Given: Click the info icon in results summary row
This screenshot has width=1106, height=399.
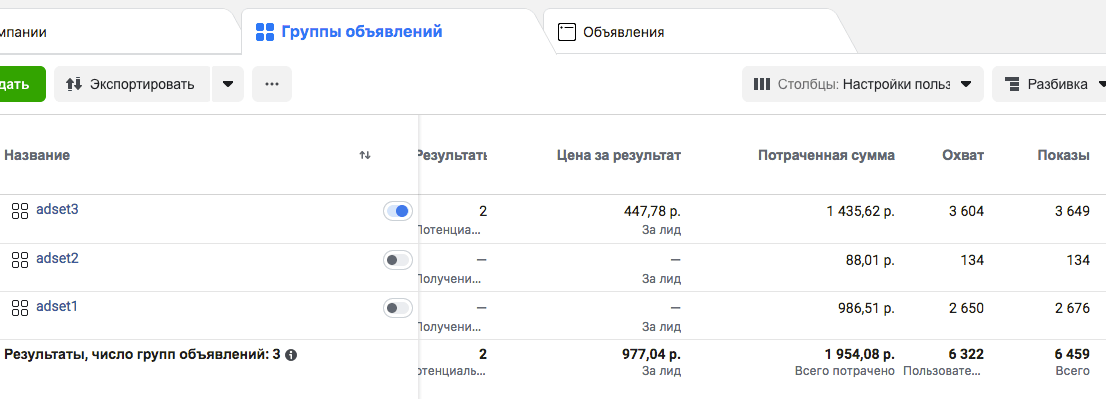Looking at the screenshot, I should pos(291,355).
